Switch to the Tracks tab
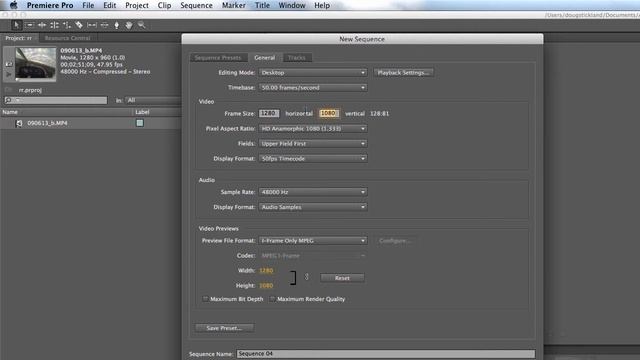 297,58
